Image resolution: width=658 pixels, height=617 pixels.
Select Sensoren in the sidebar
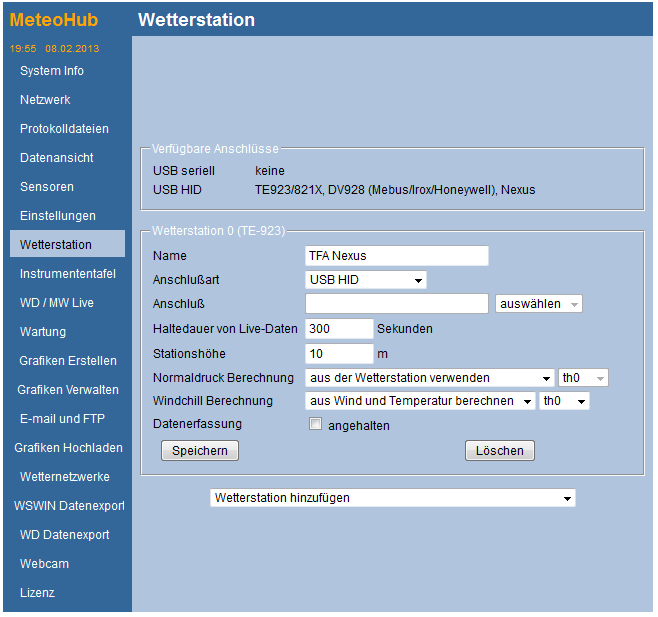(x=47, y=187)
